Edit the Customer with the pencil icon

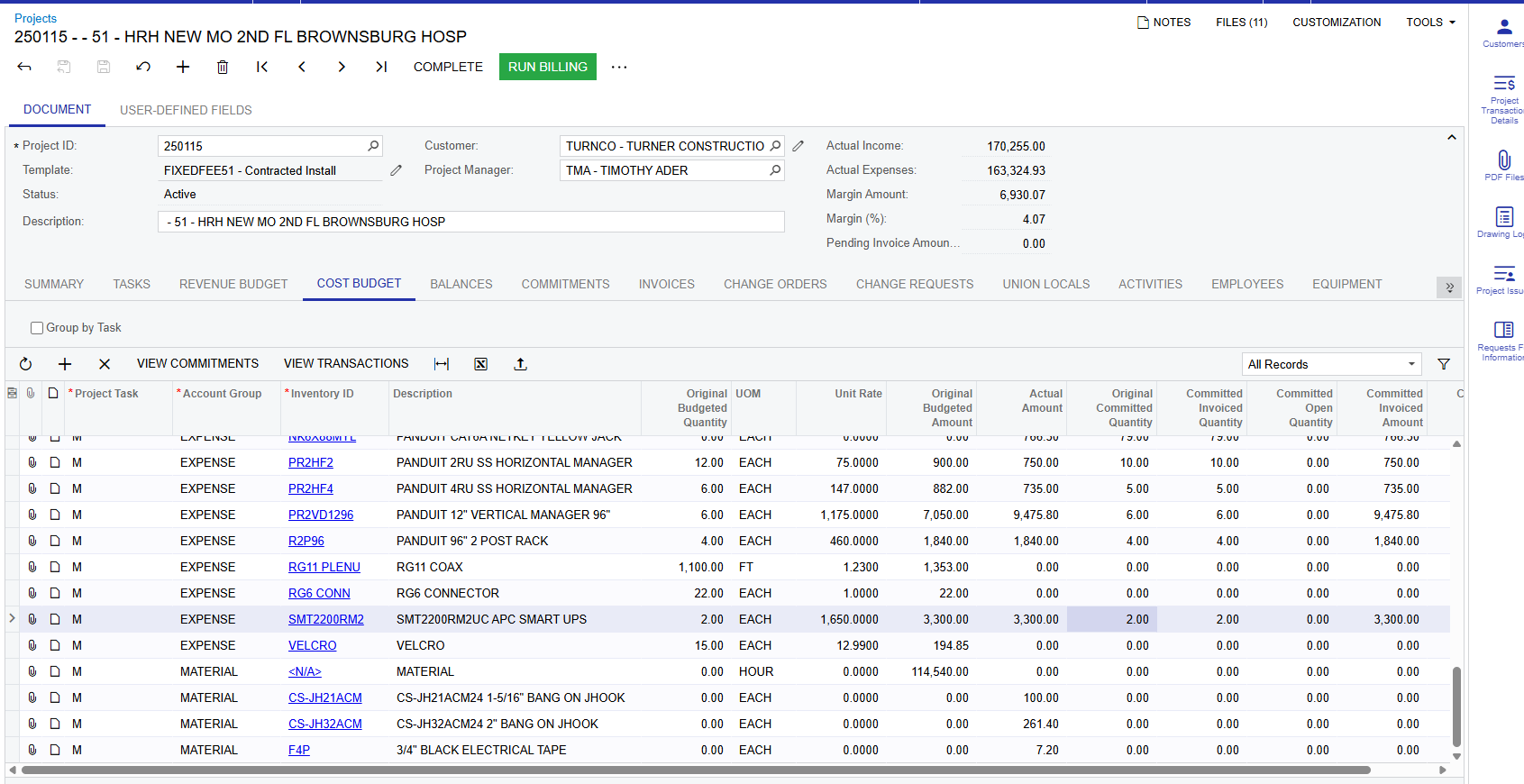798,146
